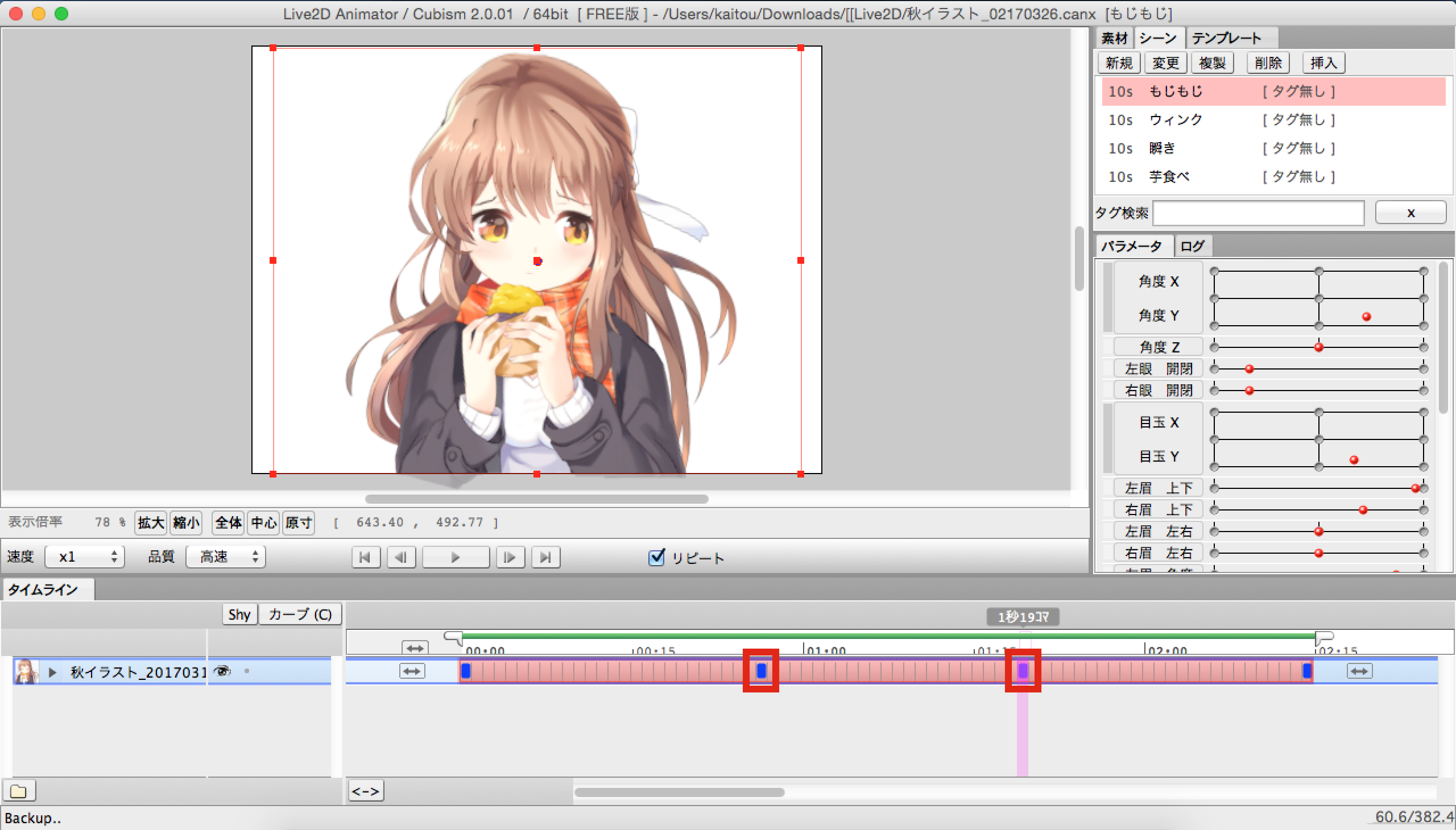The height and width of the screenshot is (830, 1456).
Task: Jump to the first frame
Action: (x=366, y=557)
